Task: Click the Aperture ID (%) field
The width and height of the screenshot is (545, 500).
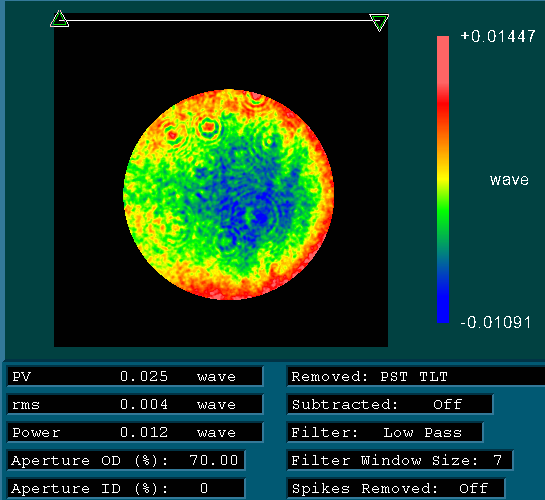Action: [x=126, y=488]
